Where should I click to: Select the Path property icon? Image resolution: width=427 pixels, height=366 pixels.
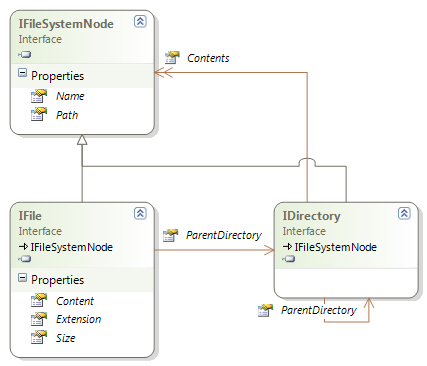point(39,114)
